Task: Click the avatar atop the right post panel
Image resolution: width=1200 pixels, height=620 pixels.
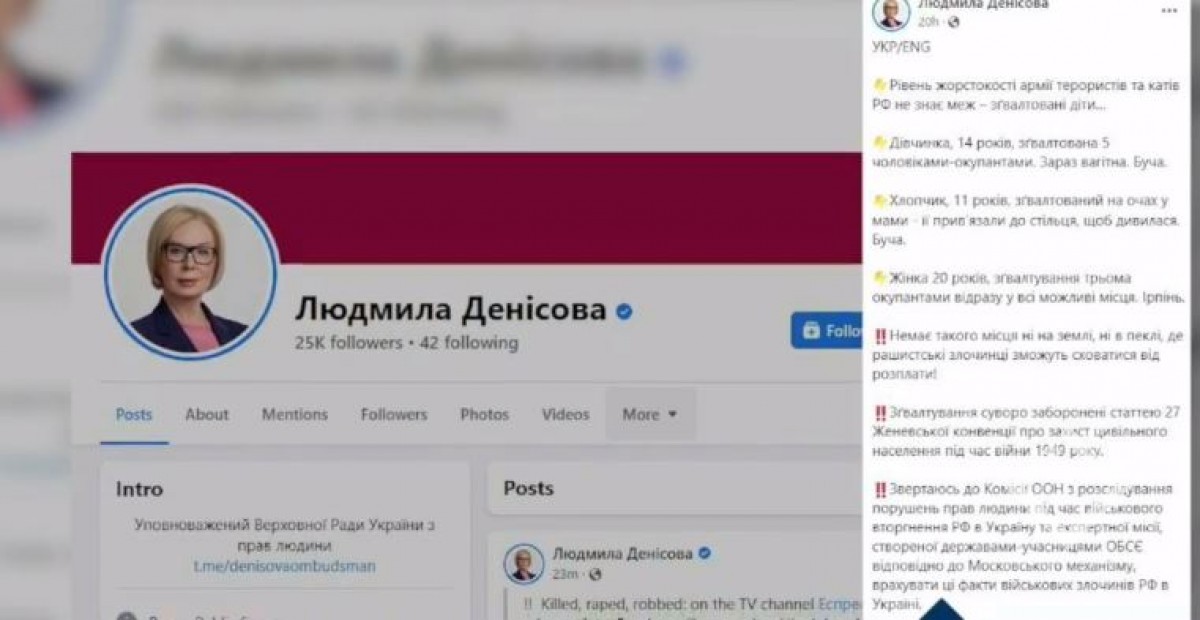Action: click(x=890, y=13)
